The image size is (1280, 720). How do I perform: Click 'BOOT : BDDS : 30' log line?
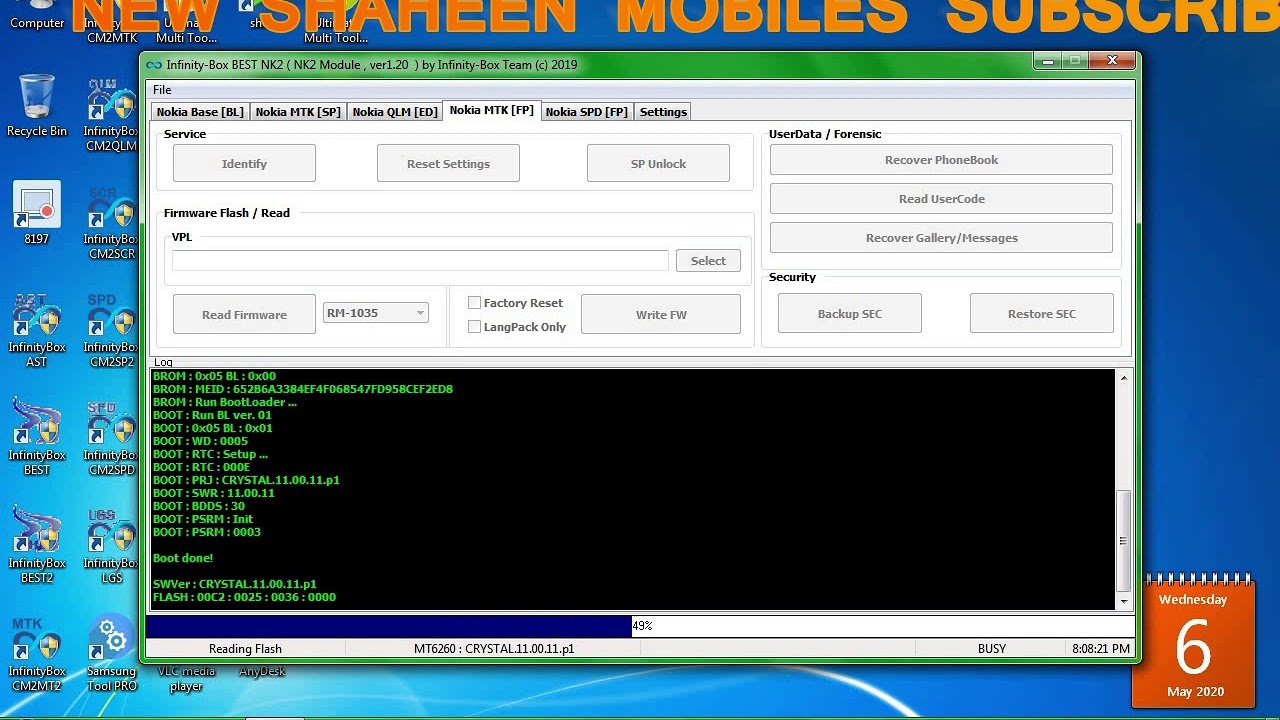[x=198, y=506]
